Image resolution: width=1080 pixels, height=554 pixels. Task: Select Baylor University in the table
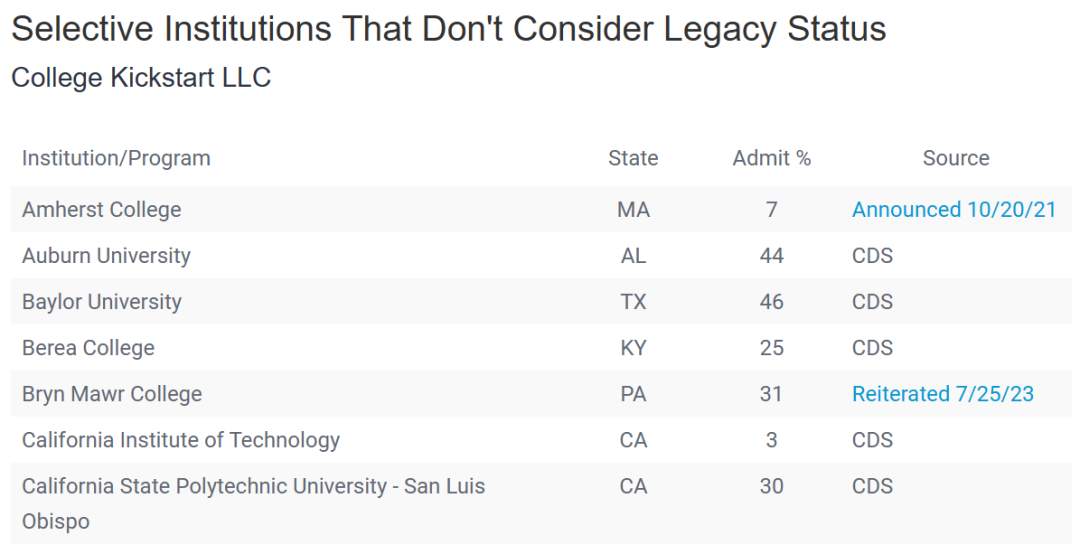pos(102,302)
